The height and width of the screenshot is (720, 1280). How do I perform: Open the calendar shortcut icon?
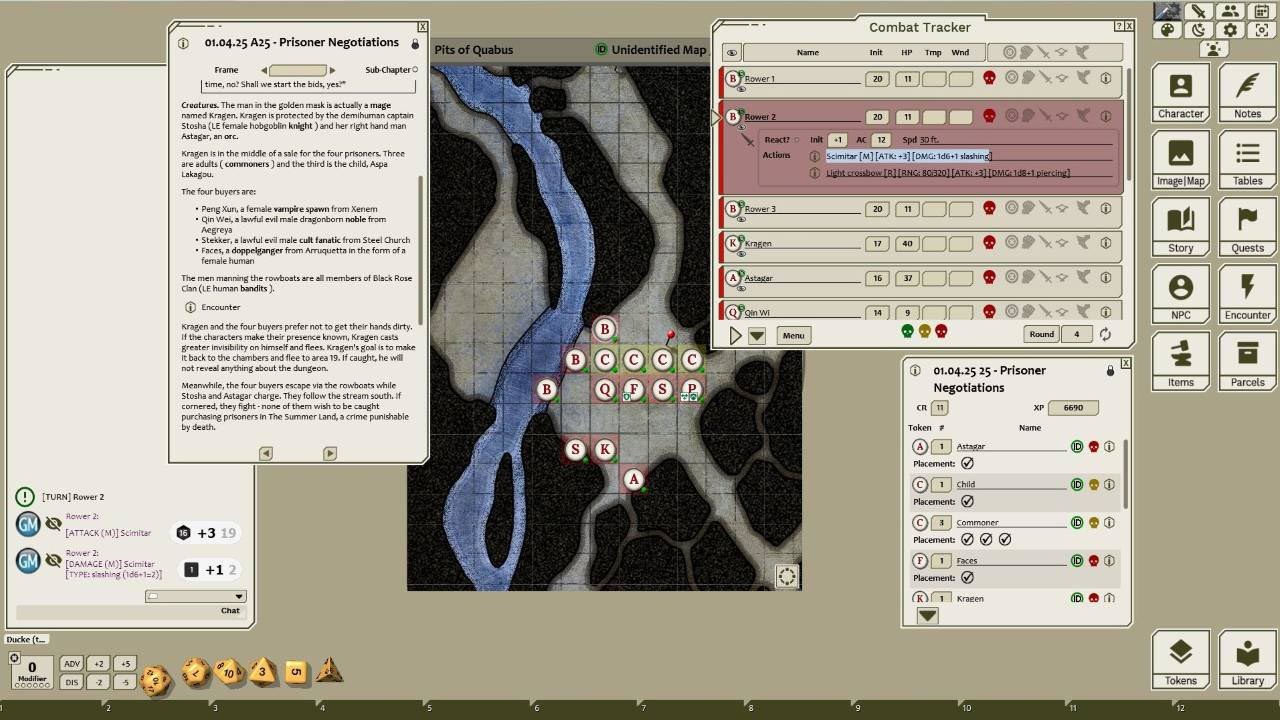pyautogui.click(x=1262, y=12)
